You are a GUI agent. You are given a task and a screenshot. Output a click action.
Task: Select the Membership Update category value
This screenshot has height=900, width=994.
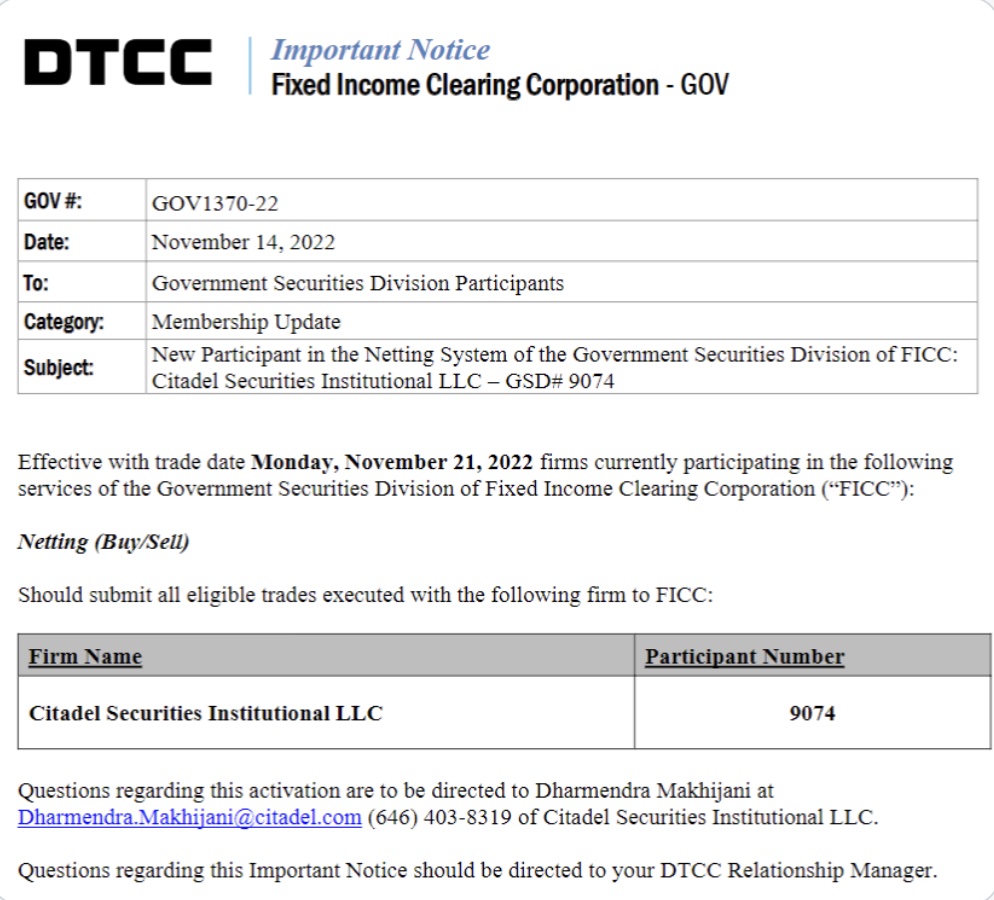[246, 322]
